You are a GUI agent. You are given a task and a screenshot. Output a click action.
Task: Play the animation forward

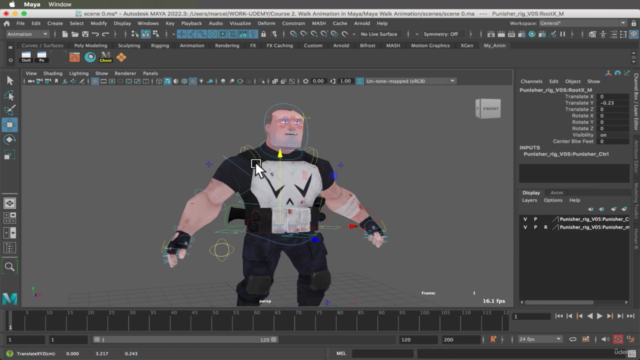point(599,316)
